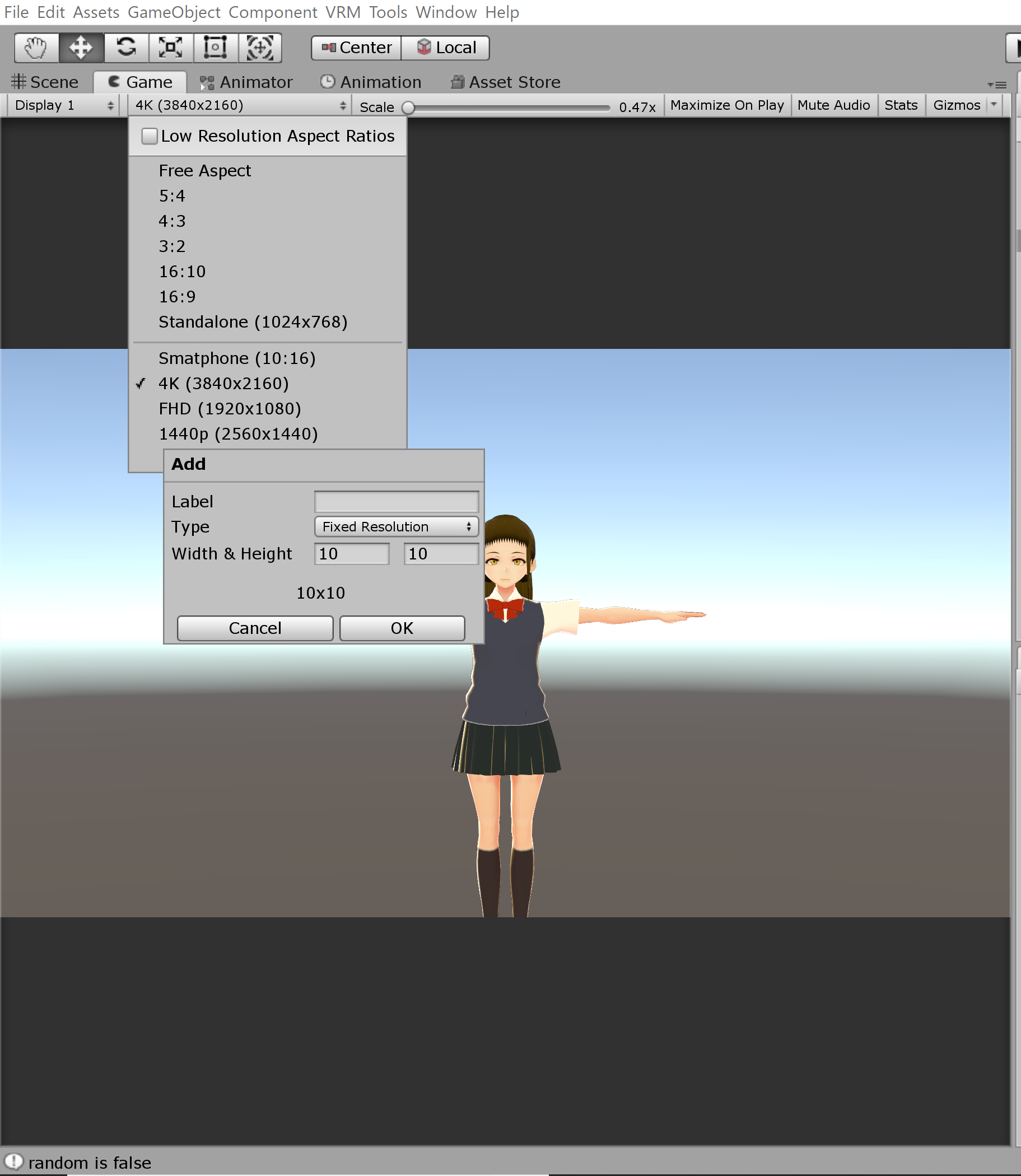Viewport: 1021px width, 1176px height.
Task: Cancel the Add resolution dialog
Action: click(x=255, y=628)
